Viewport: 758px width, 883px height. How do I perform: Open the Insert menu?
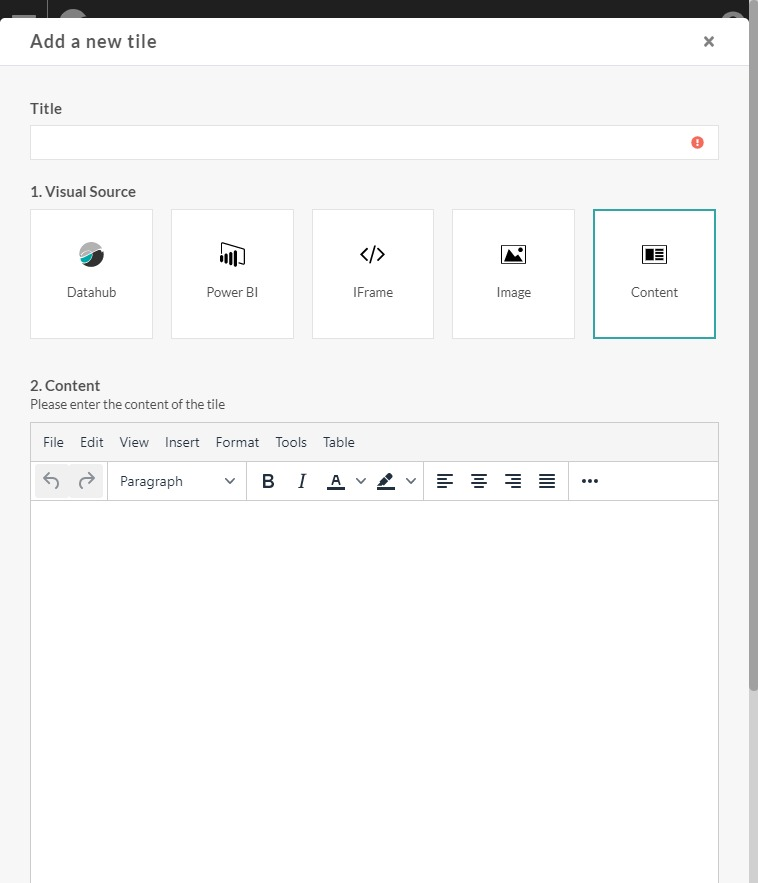[182, 442]
